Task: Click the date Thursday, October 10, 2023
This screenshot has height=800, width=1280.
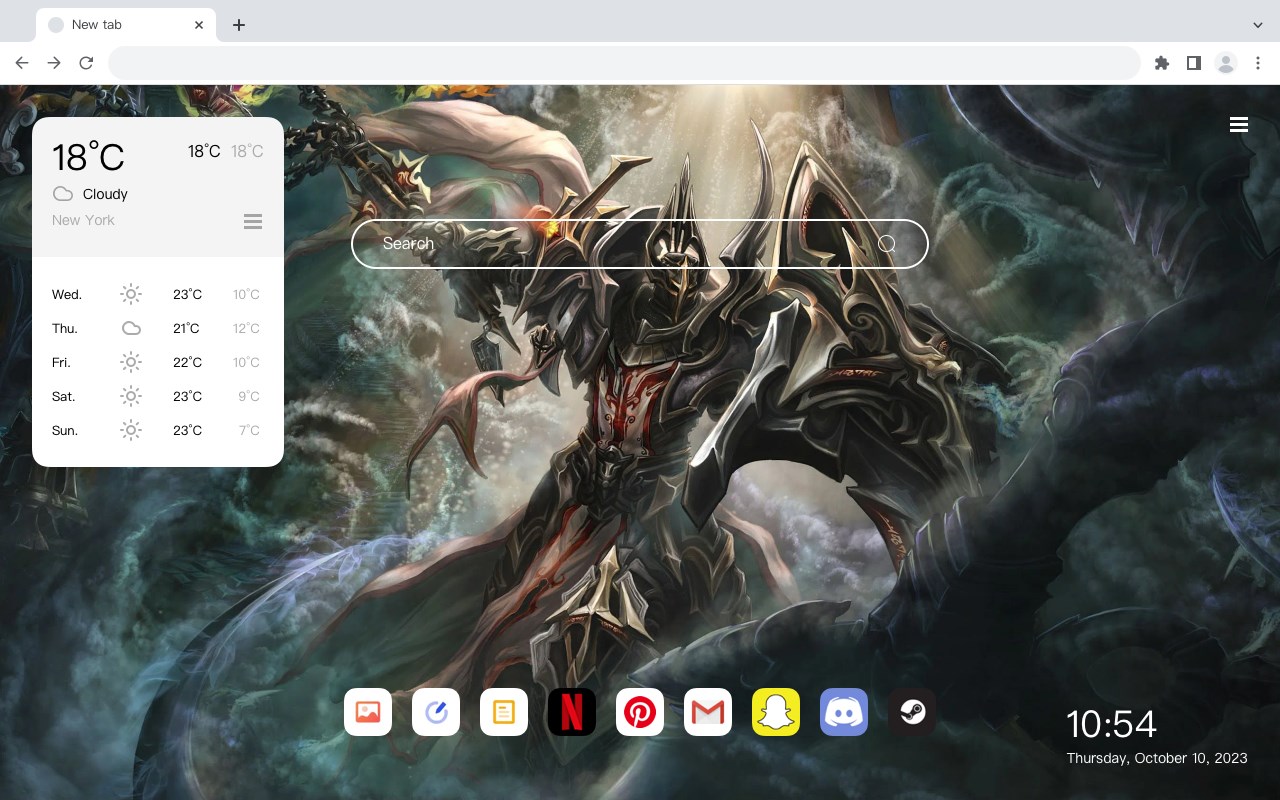Action: coord(1157,758)
